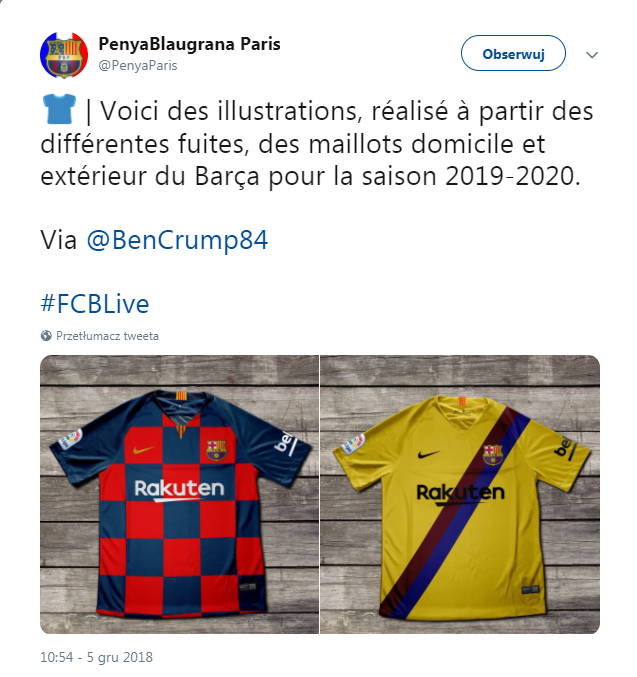Click Przetłumacz tweeta translate link
Image resolution: width=637 pixels, height=677 pixels.
click(107, 336)
